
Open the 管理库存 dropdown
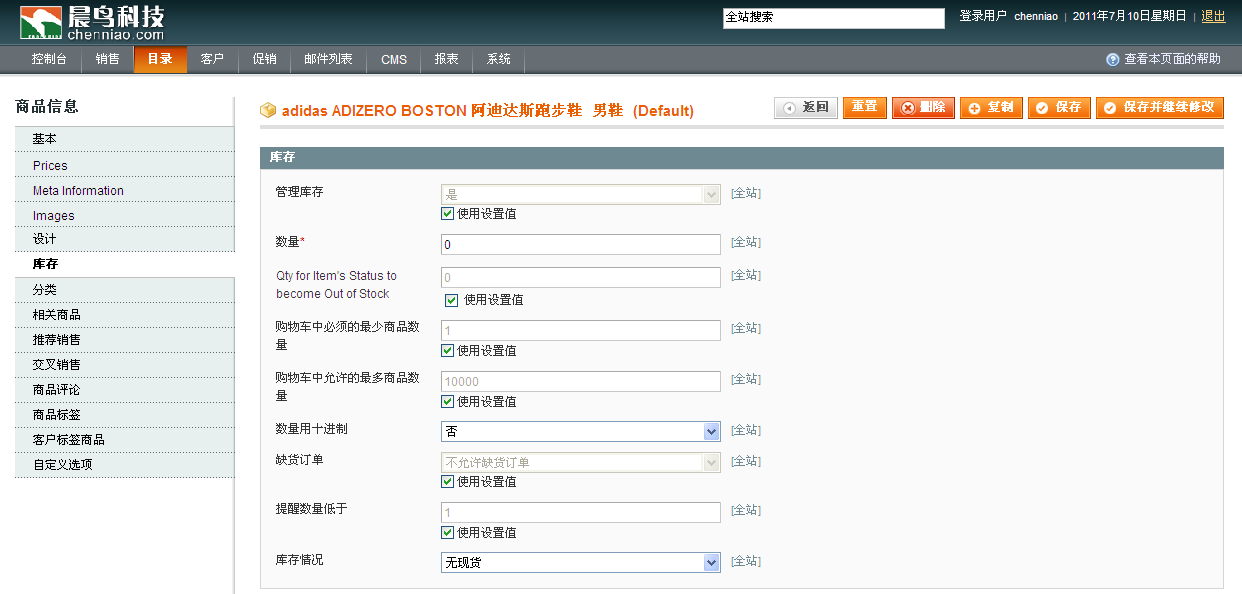(580, 195)
